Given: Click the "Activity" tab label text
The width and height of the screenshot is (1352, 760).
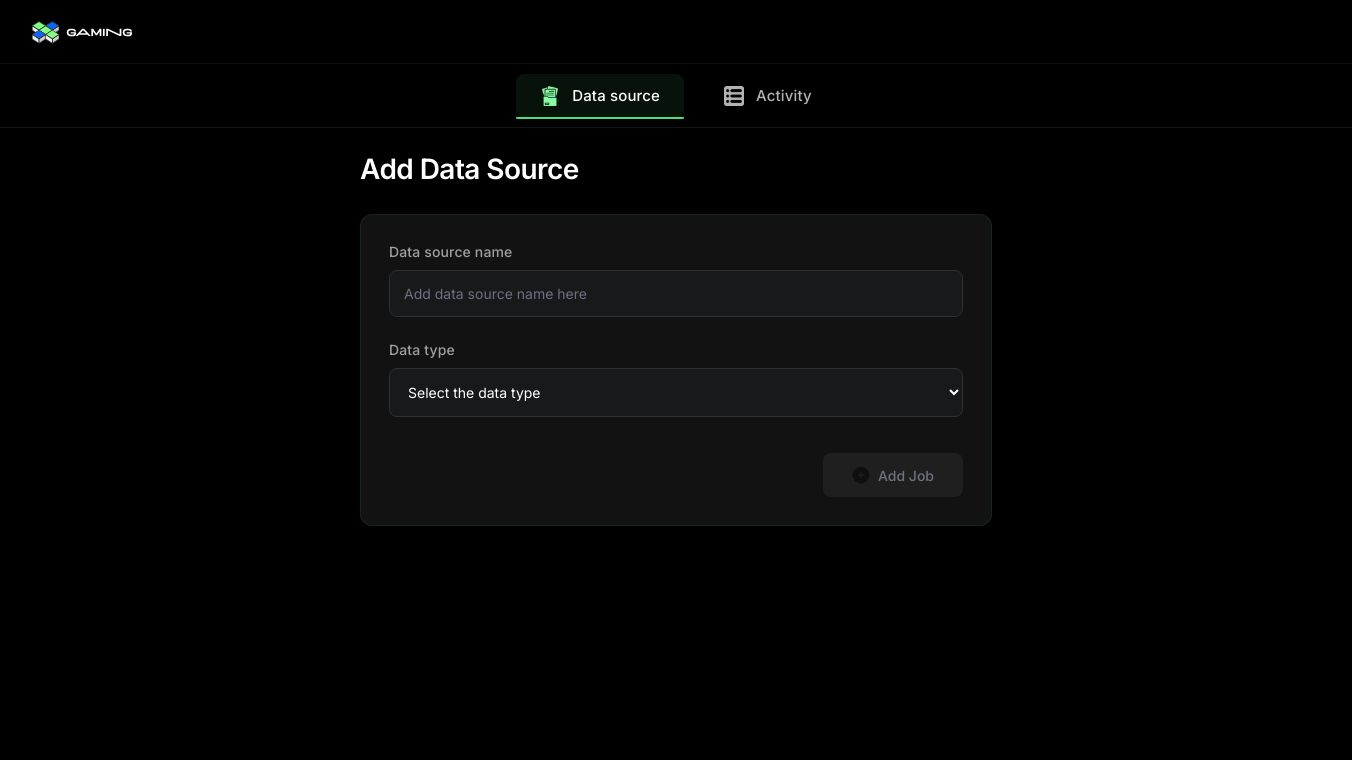Looking at the screenshot, I should [x=783, y=96].
